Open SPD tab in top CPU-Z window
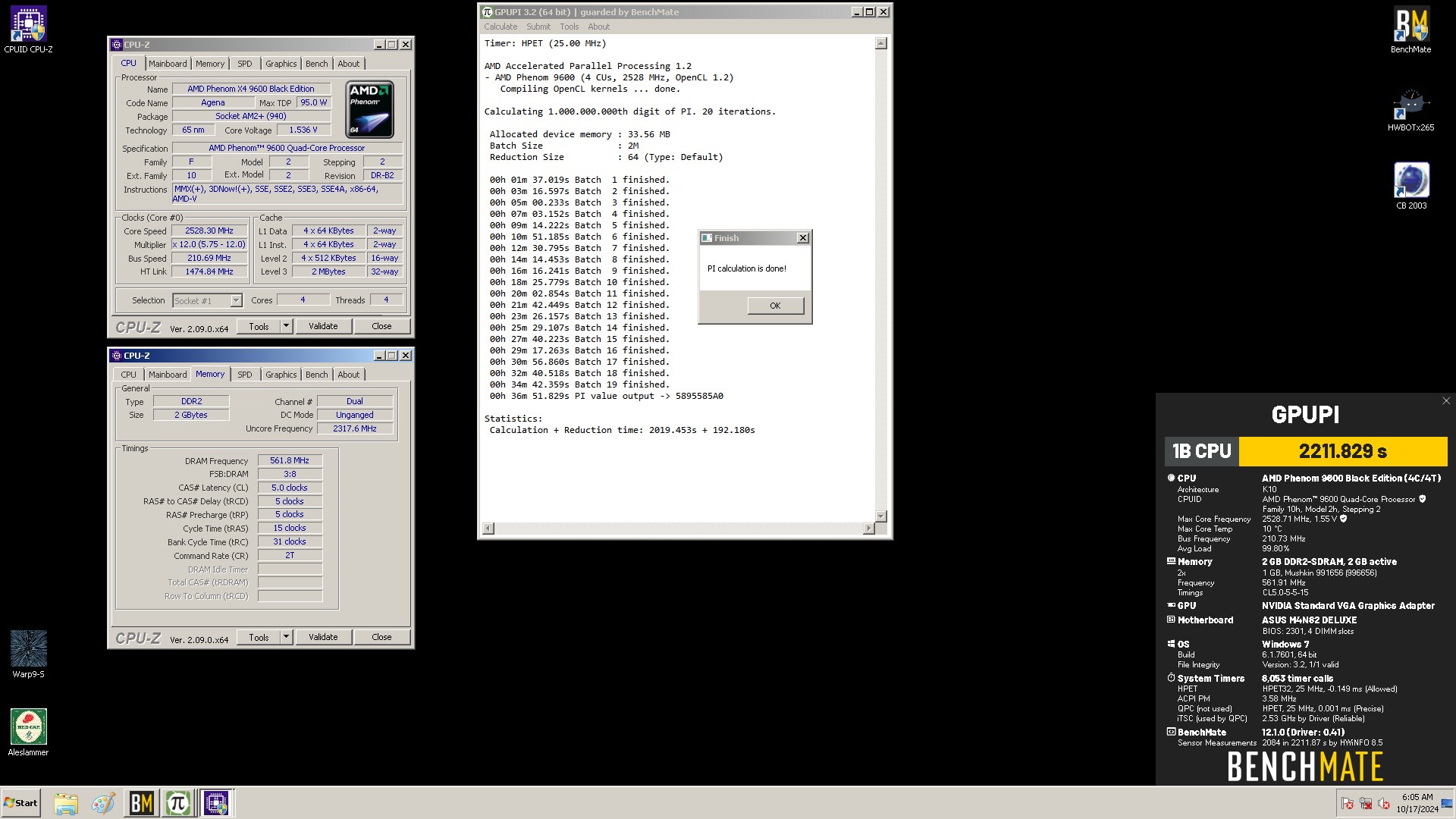The height and width of the screenshot is (819, 1456). [245, 64]
